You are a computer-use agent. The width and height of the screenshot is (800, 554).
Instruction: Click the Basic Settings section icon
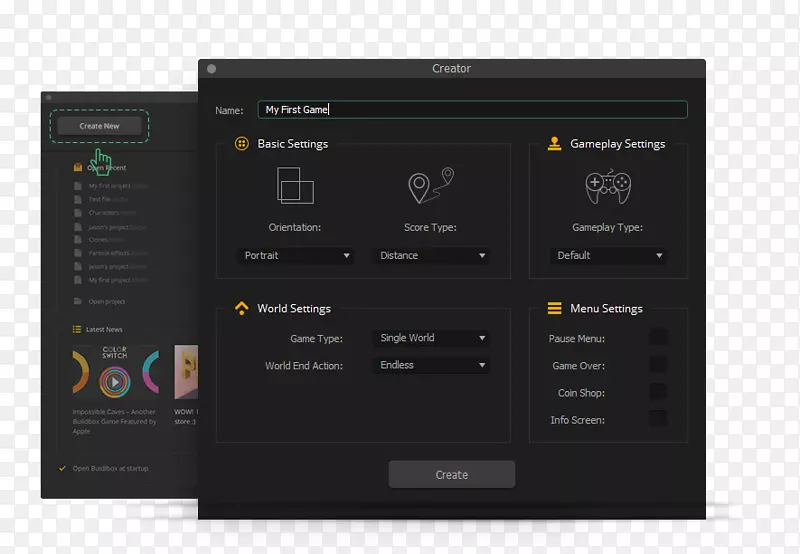point(242,143)
